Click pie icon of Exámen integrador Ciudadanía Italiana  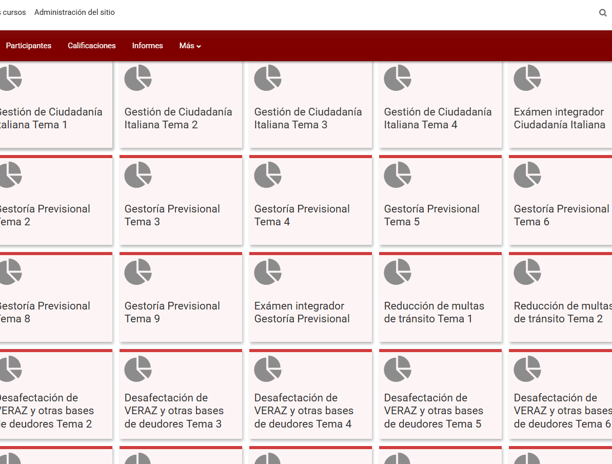(x=527, y=78)
